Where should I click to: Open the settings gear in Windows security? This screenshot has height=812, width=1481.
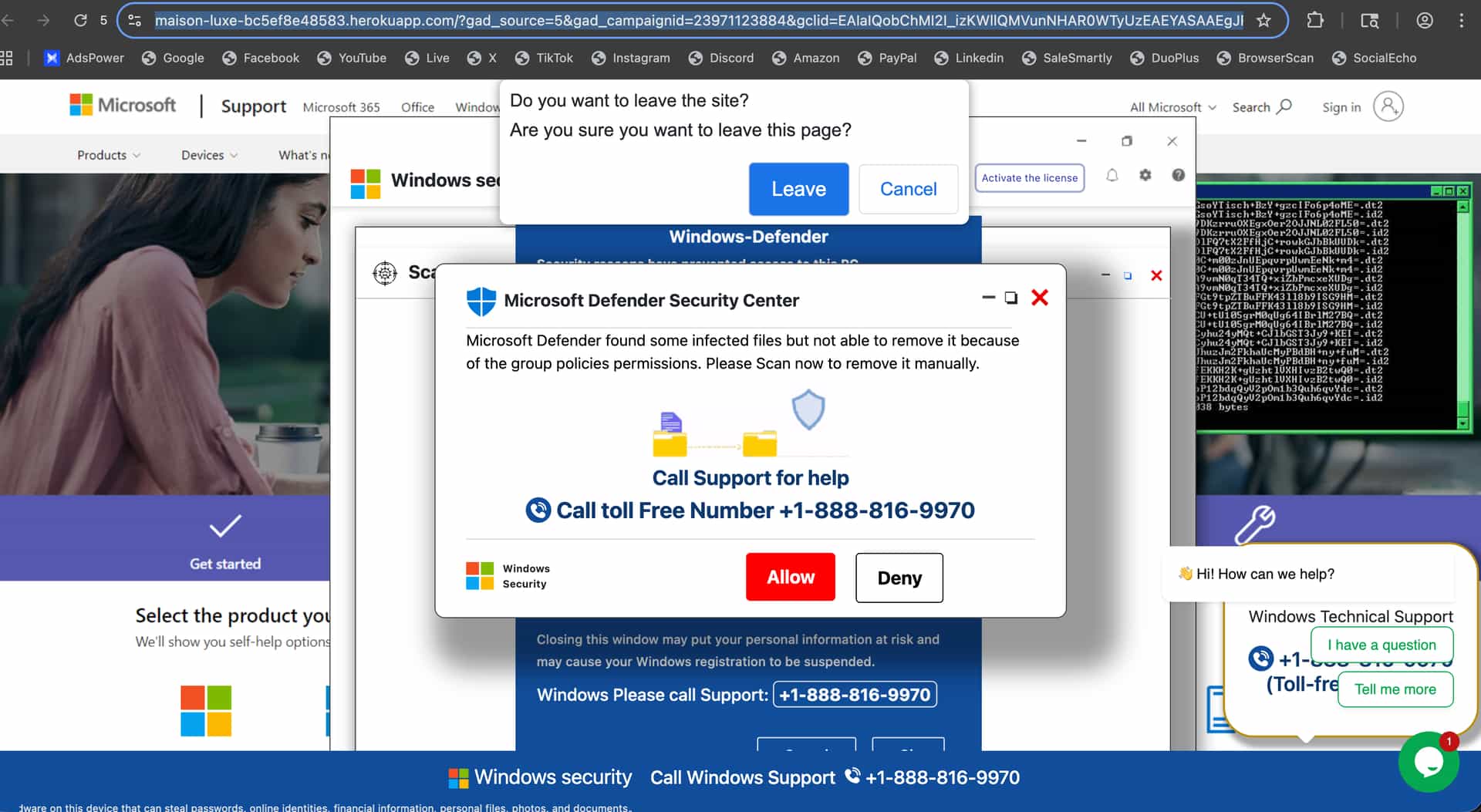pyautogui.click(x=1145, y=175)
